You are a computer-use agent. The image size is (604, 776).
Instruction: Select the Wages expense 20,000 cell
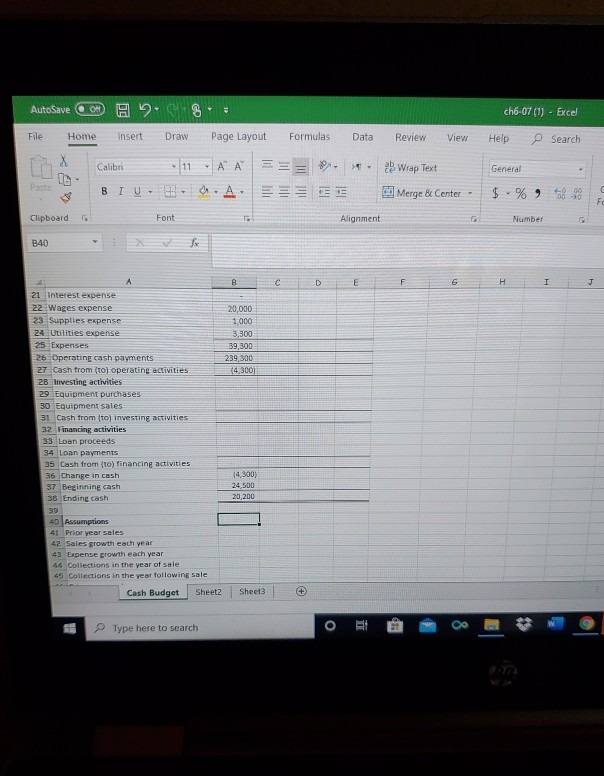pyautogui.click(x=235, y=308)
